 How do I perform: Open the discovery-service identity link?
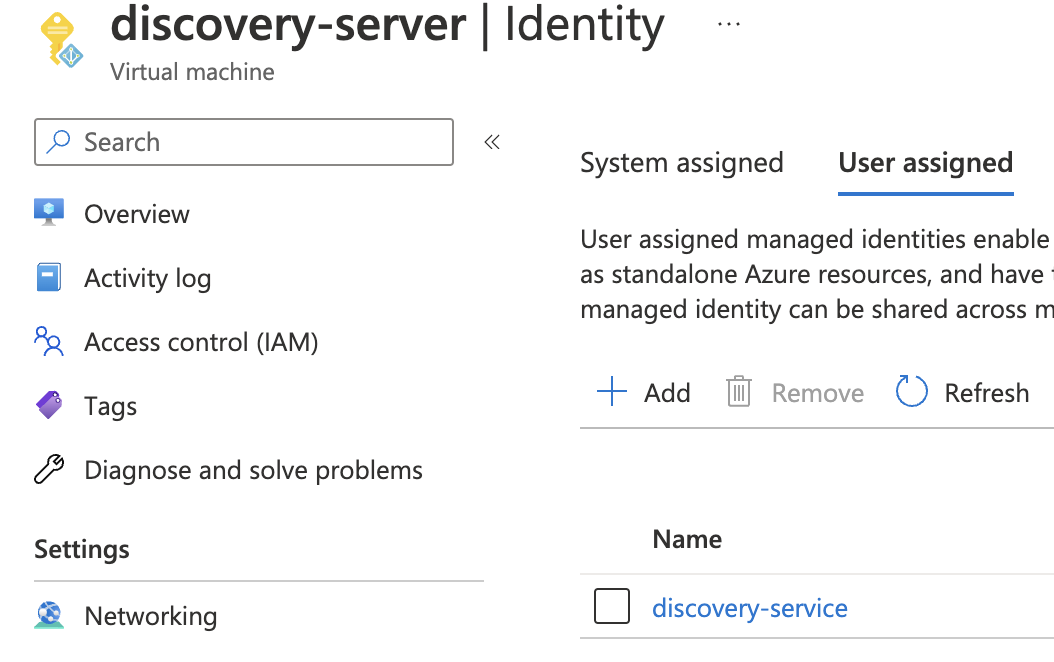coord(750,608)
